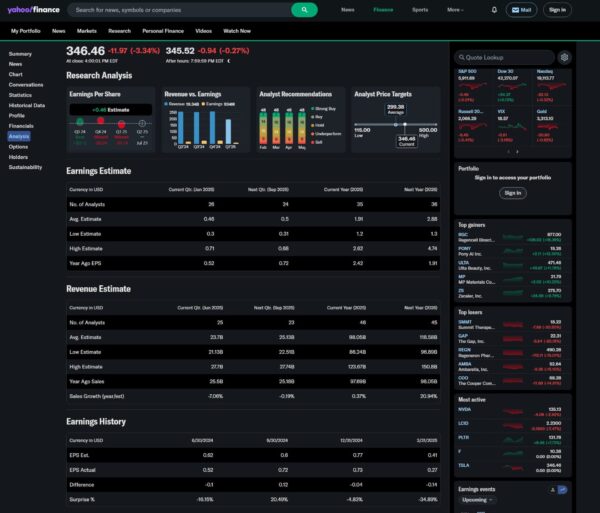
Task: Open the Research menu
Action: coord(119,31)
